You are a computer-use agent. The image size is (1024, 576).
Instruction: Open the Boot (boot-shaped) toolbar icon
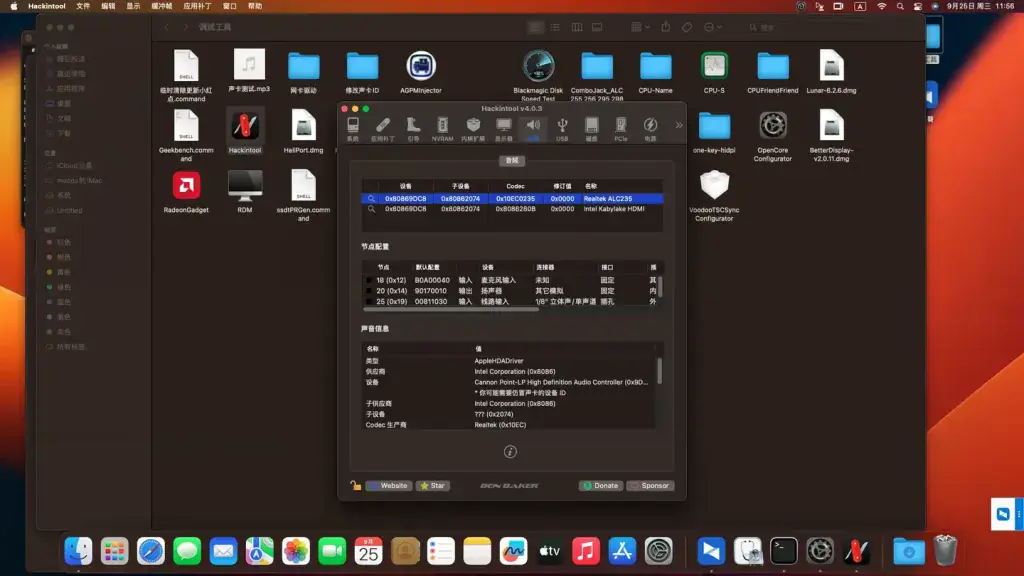pyautogui.click(x=413, y=129)
